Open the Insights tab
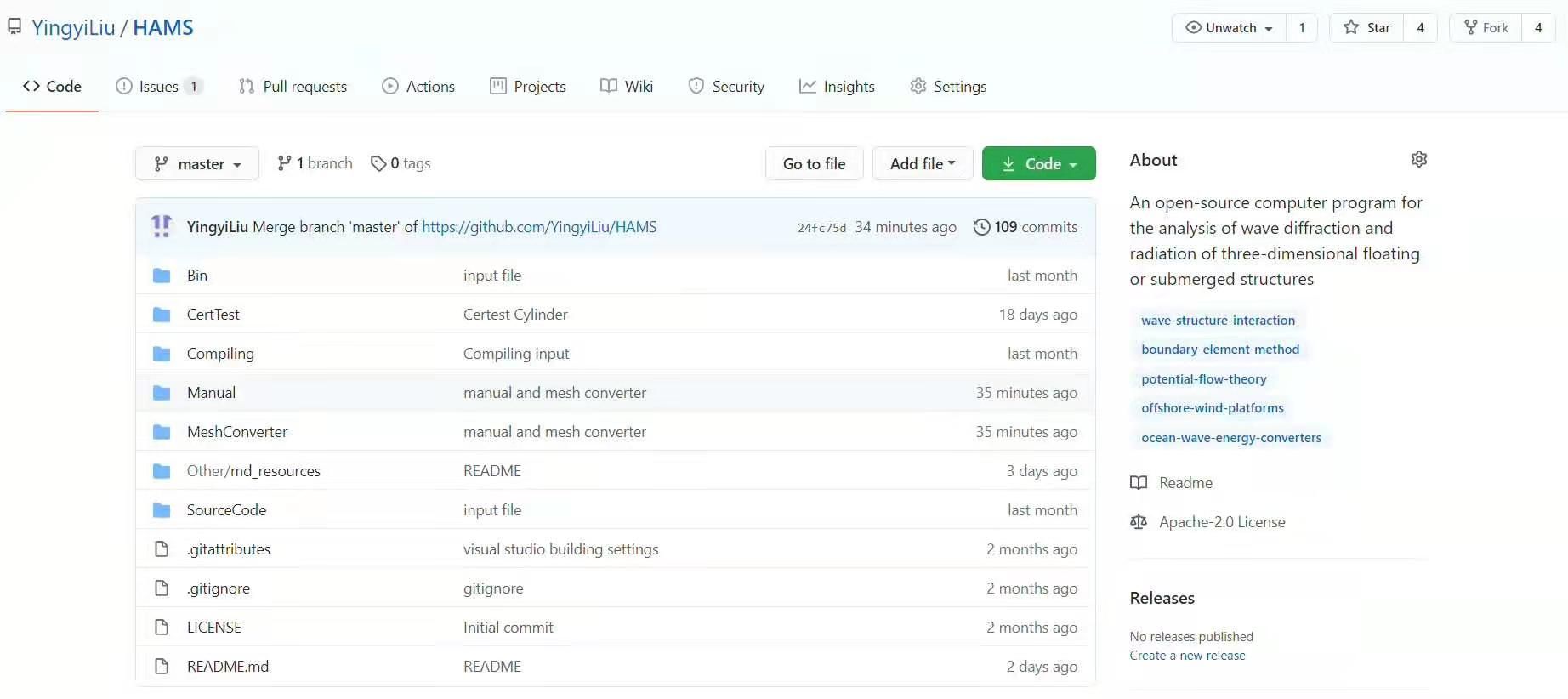This screenshot has height=699, width=1568. click(x=837, y=87)
